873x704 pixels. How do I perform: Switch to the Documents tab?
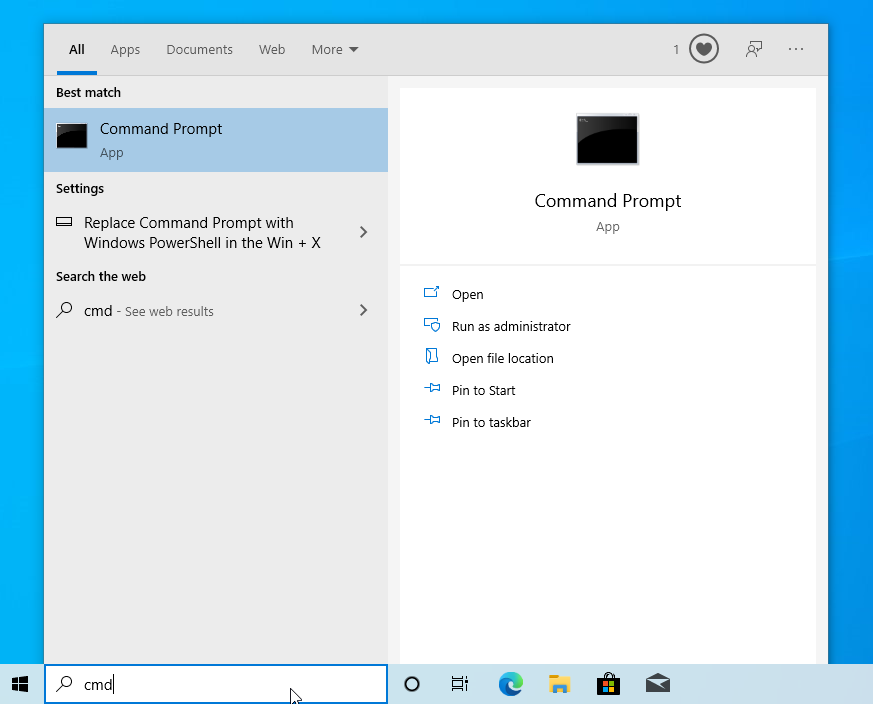pyautogui.click(x=199, y=50)
